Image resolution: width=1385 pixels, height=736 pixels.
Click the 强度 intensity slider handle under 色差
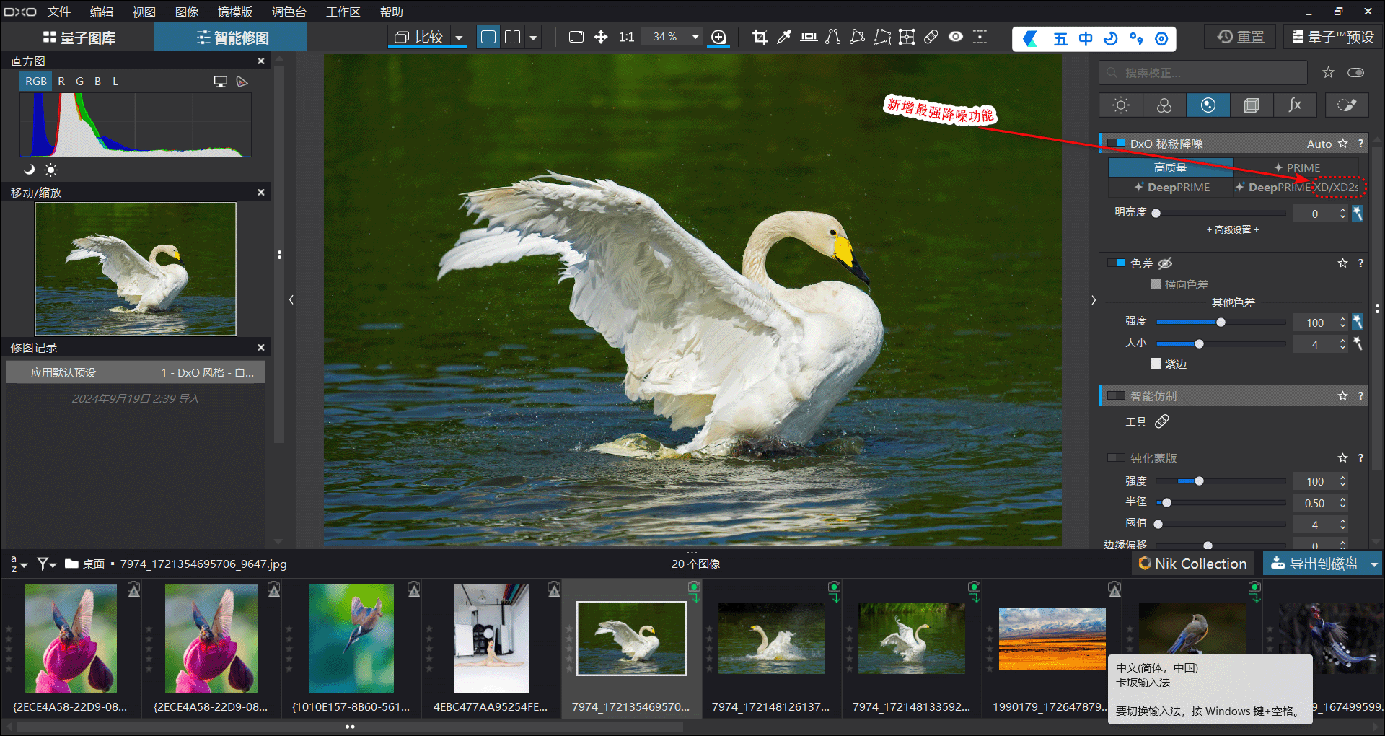(x=1221, y=322)
